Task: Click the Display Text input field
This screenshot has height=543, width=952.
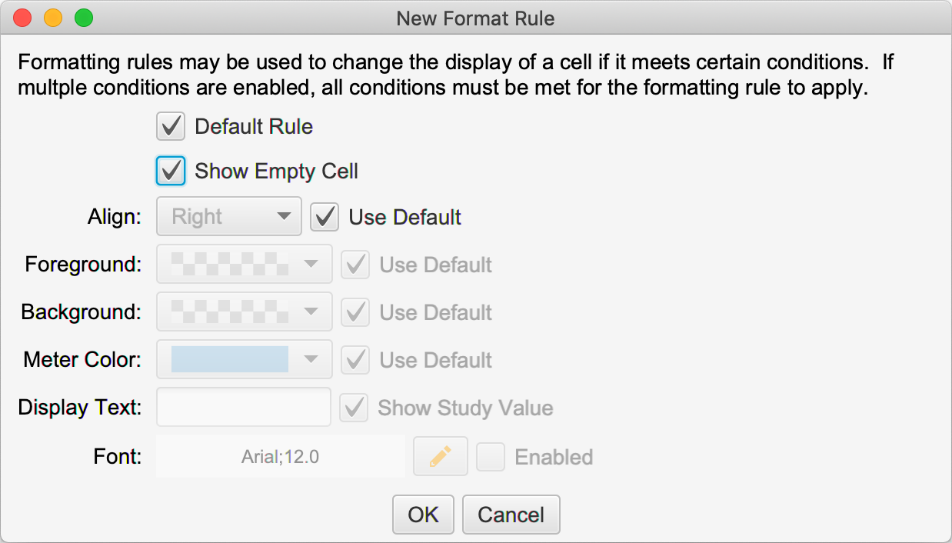Action: coord(244,408)
